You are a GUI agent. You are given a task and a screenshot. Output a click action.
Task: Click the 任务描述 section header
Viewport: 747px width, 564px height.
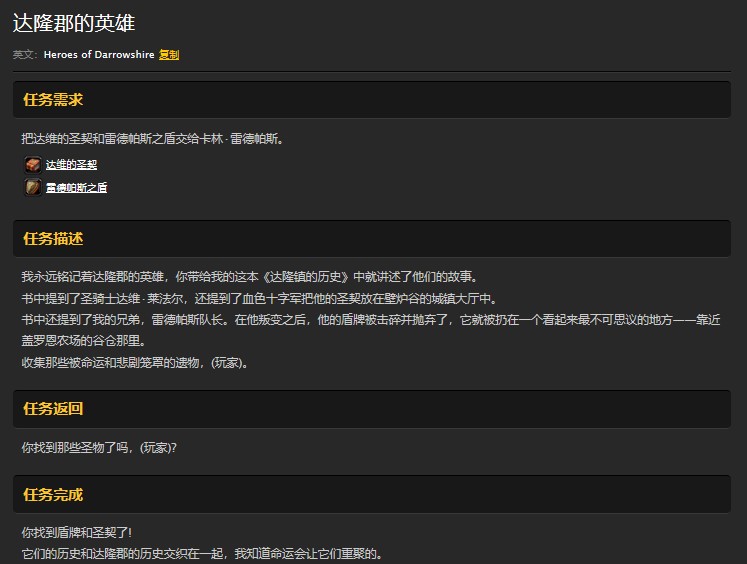(x=53, y=239)
